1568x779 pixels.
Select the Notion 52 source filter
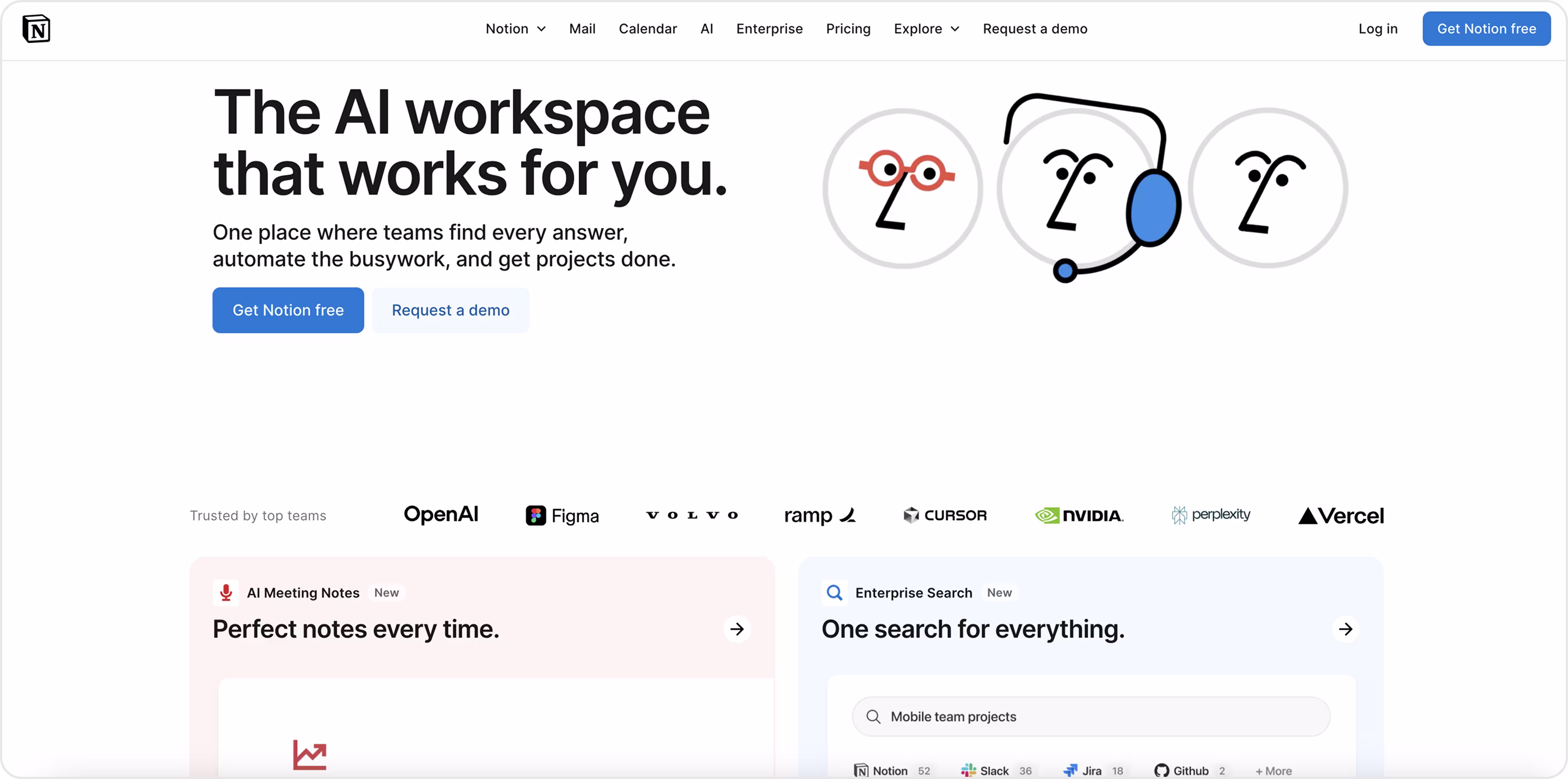892,770
